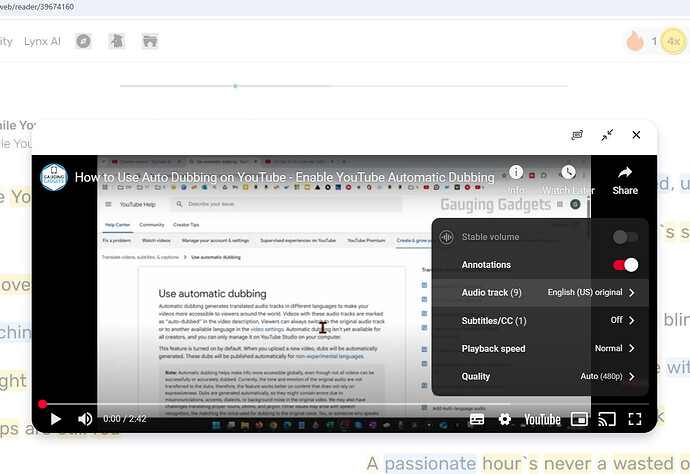Open the Share arrow icon
Screen dimensions: 690x474
(625, 173)
